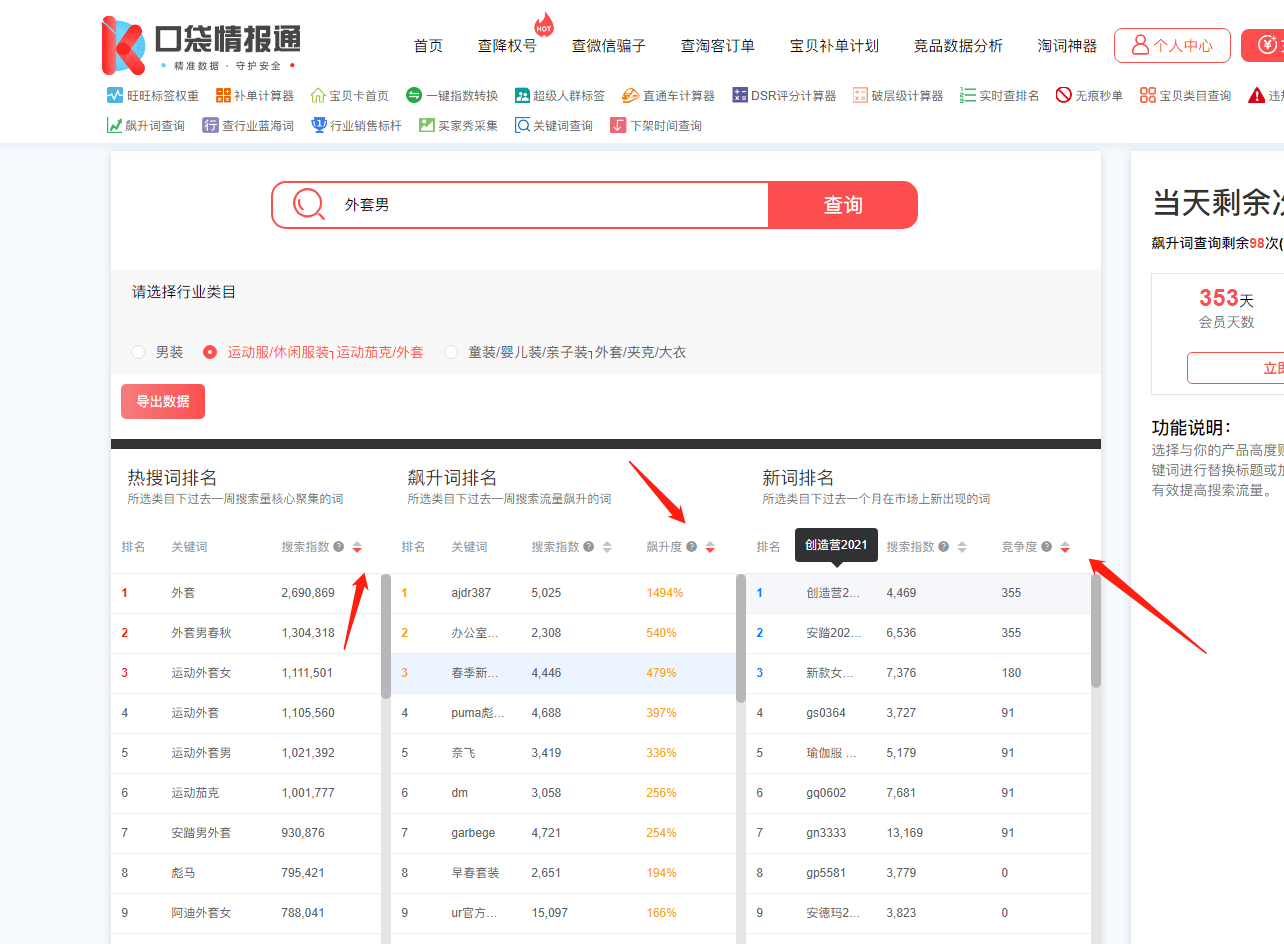Click the 导出数据 export button

[x=163, y=401]
